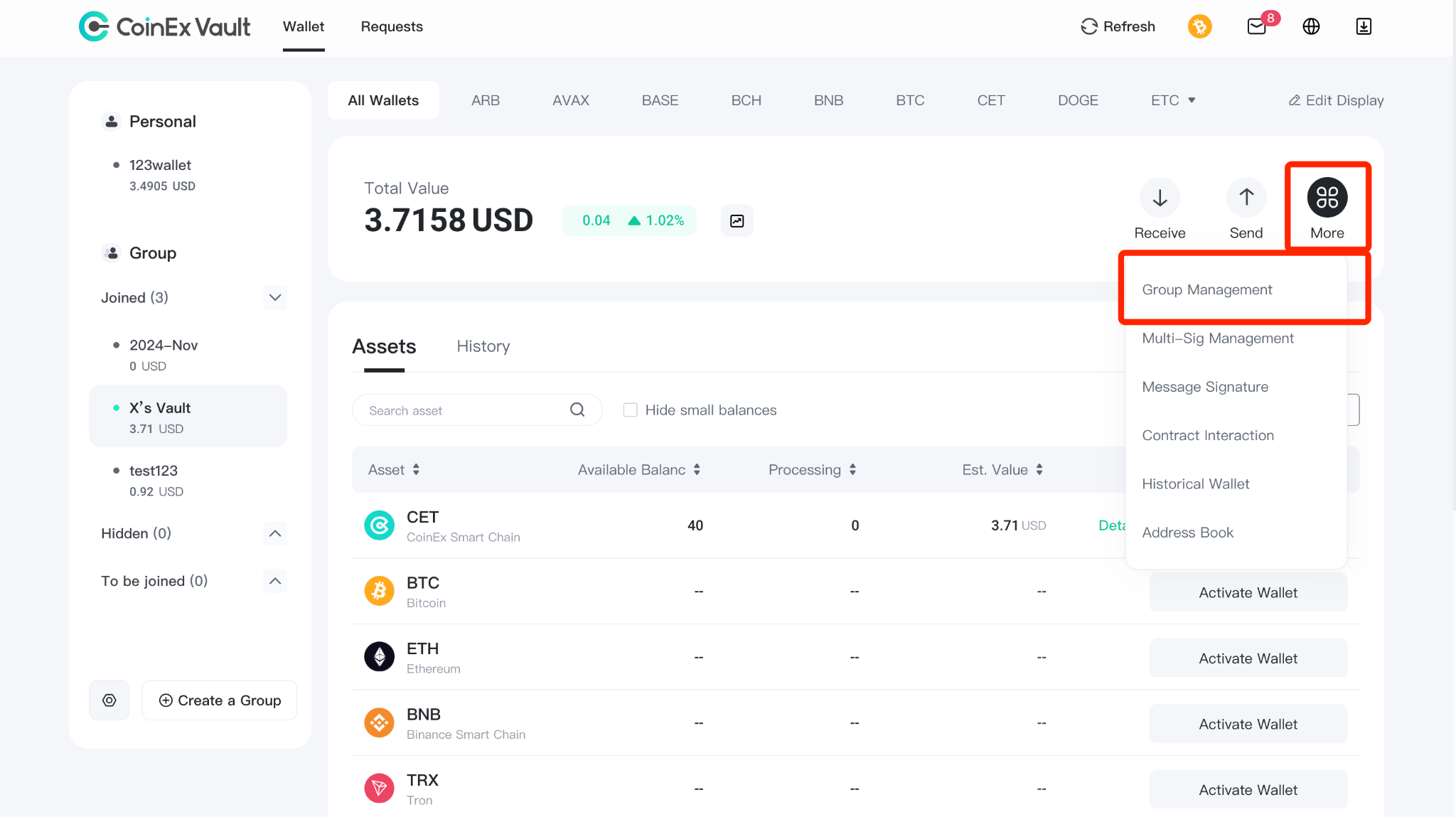The image size is (1456, 817).
Task: Open the orange Bitcoin coin icon
Action: (x=1199, y=27)
